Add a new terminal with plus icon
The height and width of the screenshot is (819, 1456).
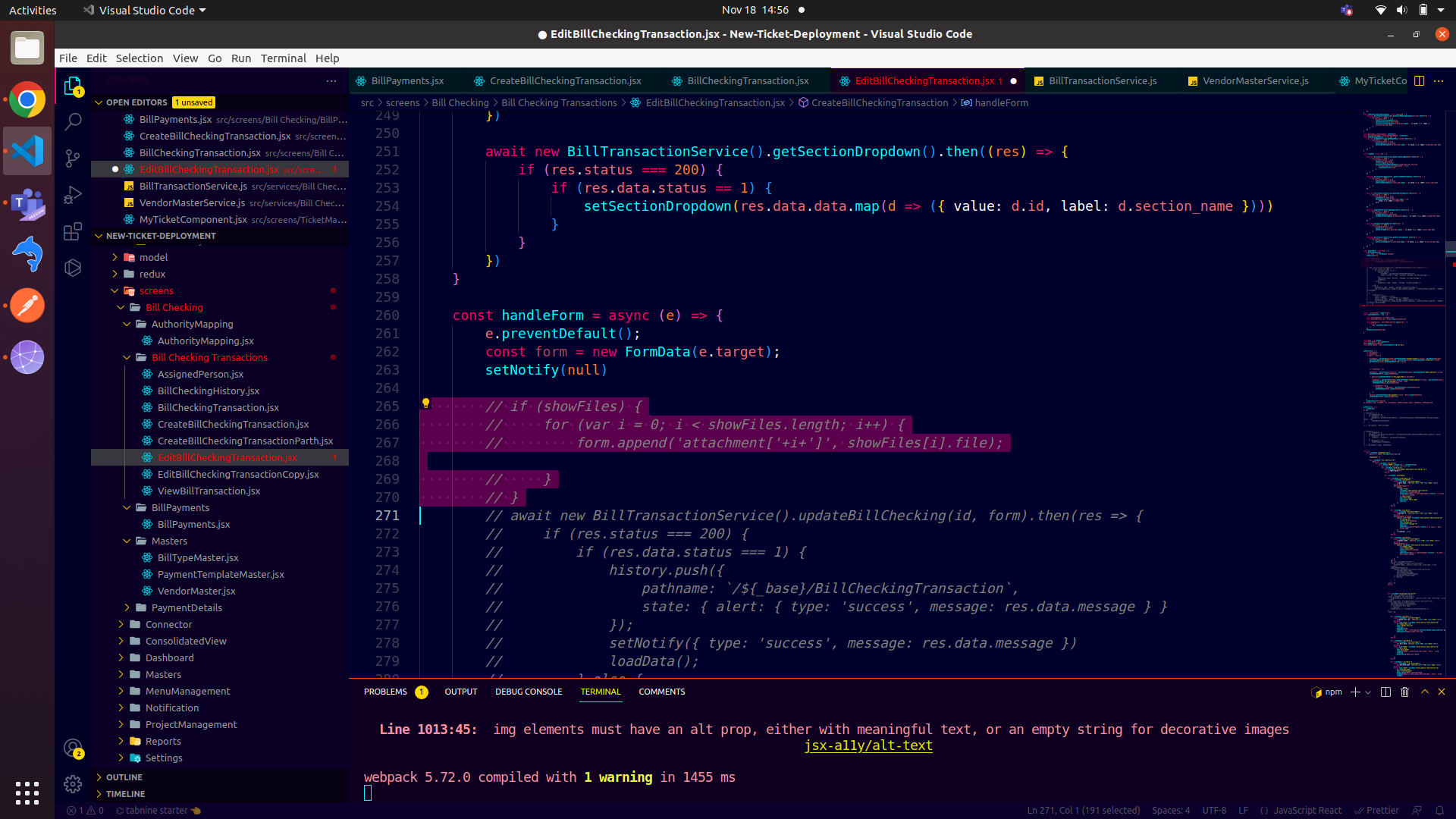(1355, 692)
